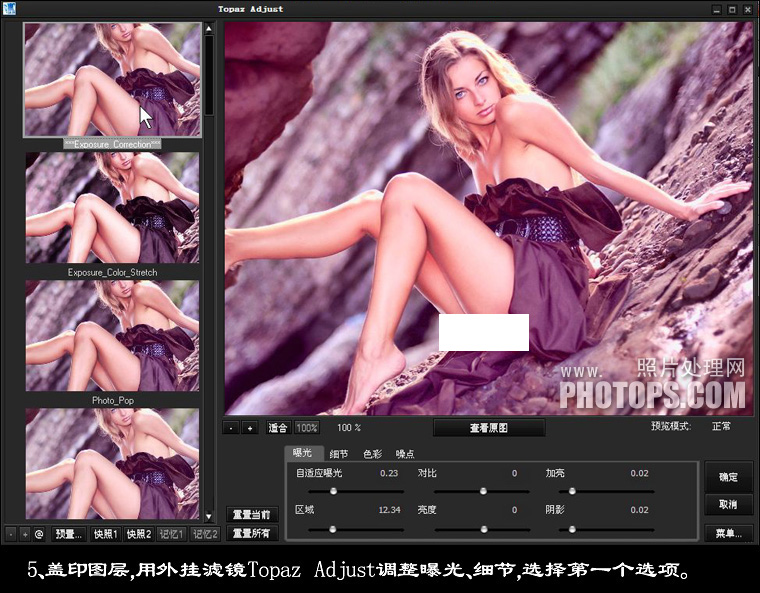Viewport: 760px width, 593px height.
Task: Click the 记忆1 recall button
Action: coord(172,534)
